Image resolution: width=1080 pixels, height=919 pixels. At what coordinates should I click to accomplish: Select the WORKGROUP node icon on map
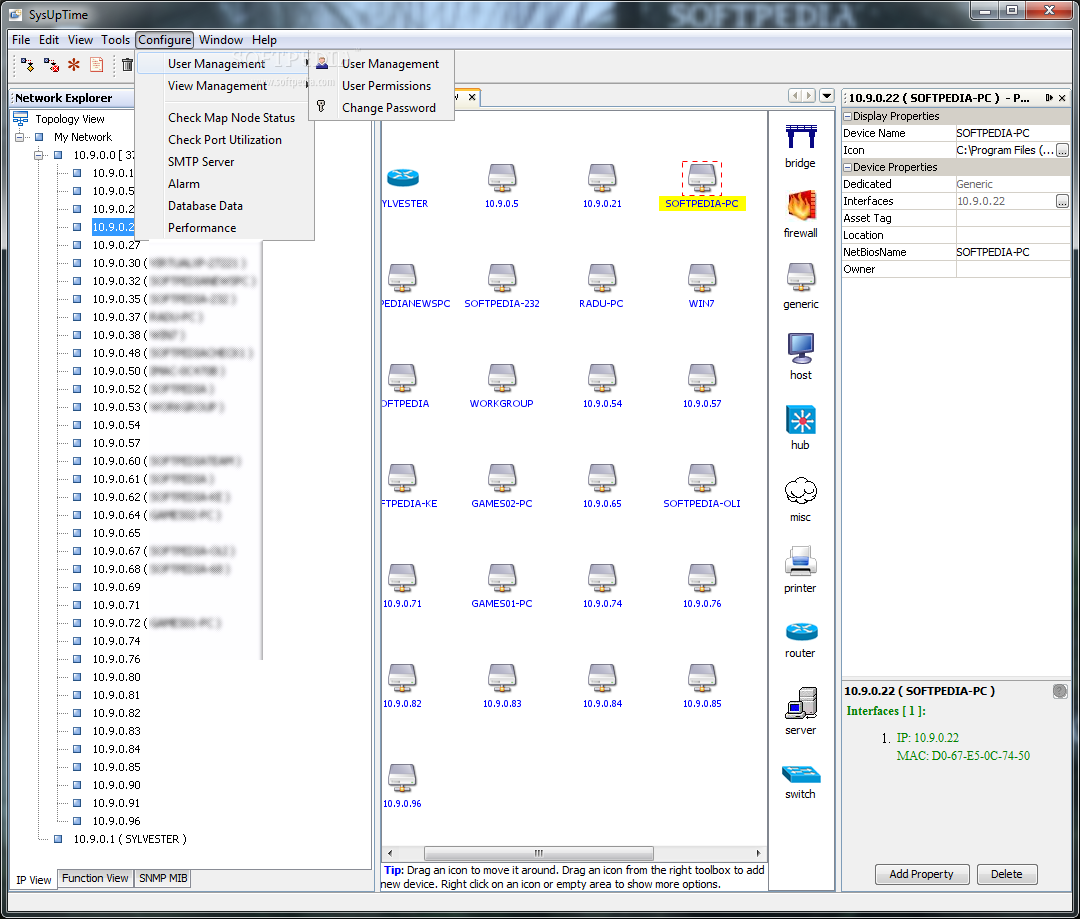[x=502, y=378]
